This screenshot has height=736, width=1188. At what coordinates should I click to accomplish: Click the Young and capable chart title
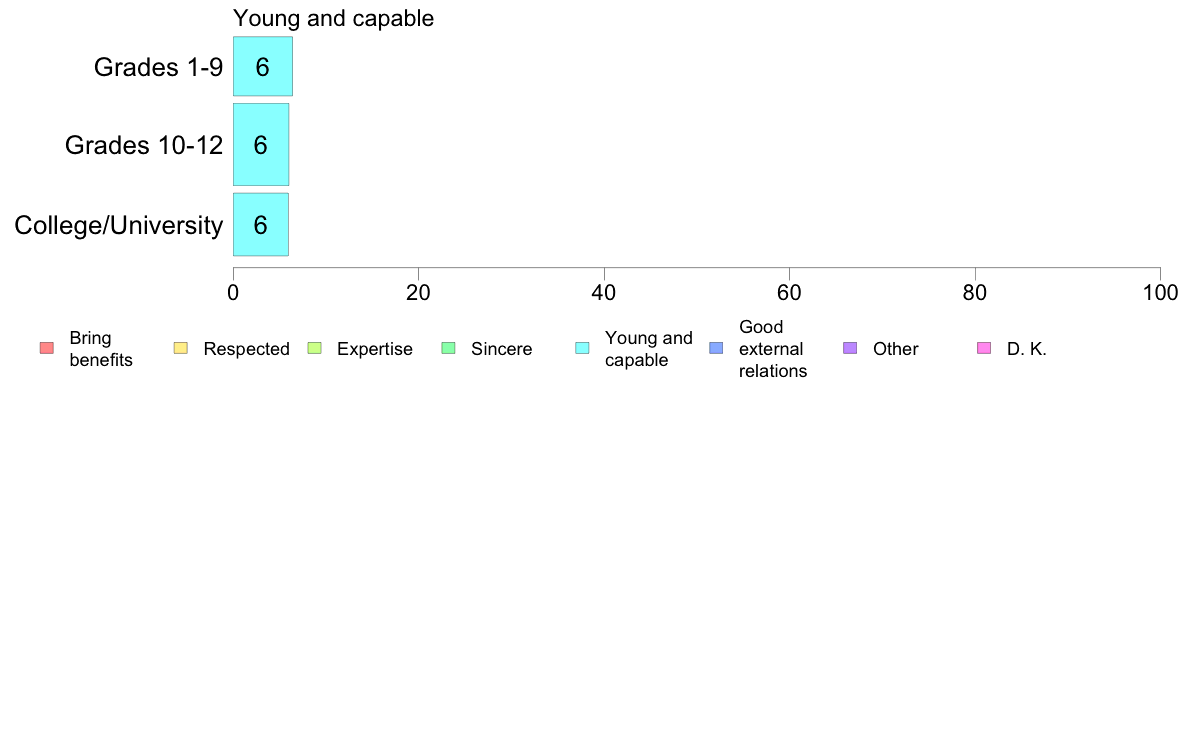pyautogui.click(x=333, y=18)
